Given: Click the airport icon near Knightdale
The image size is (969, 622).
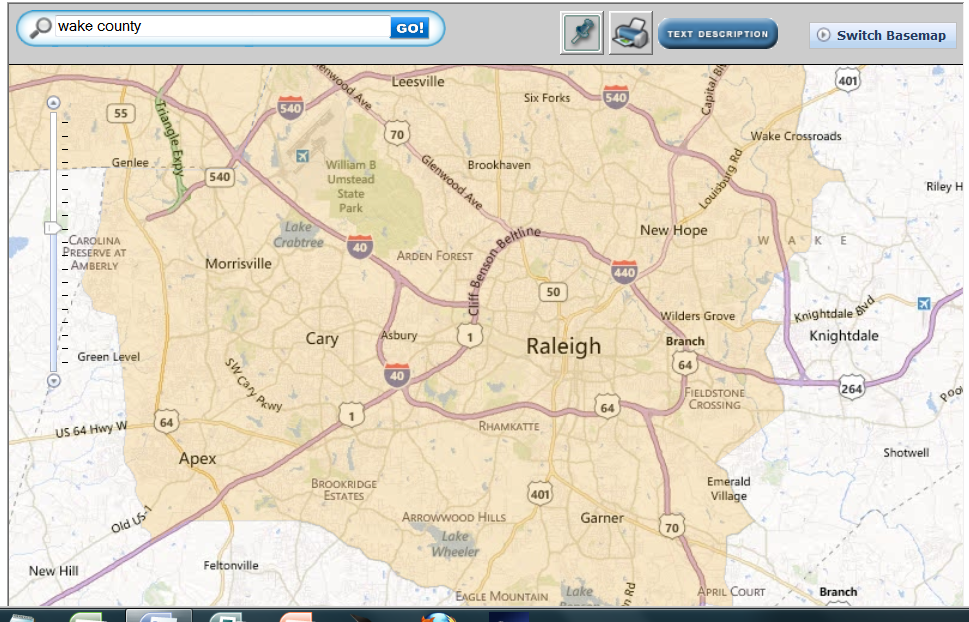Looking at the screenshot, I should [923, 303].
